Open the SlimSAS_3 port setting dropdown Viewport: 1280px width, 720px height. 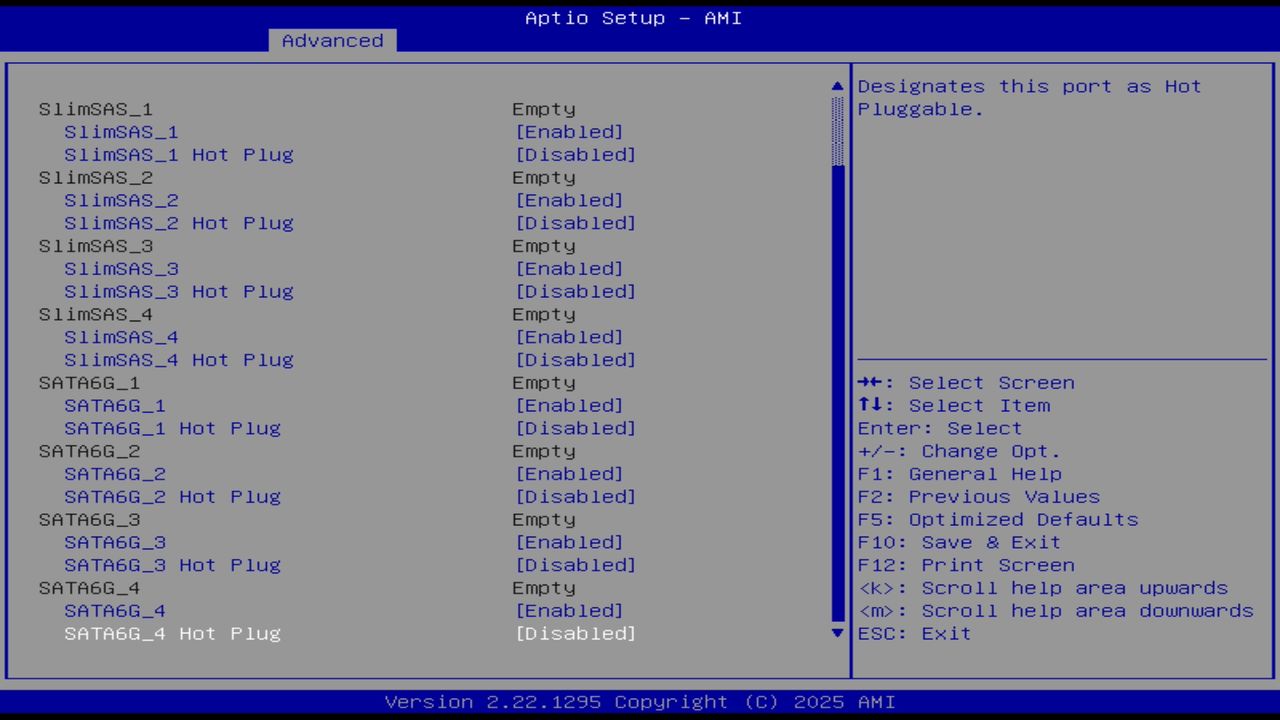click(x=569, y=268)
